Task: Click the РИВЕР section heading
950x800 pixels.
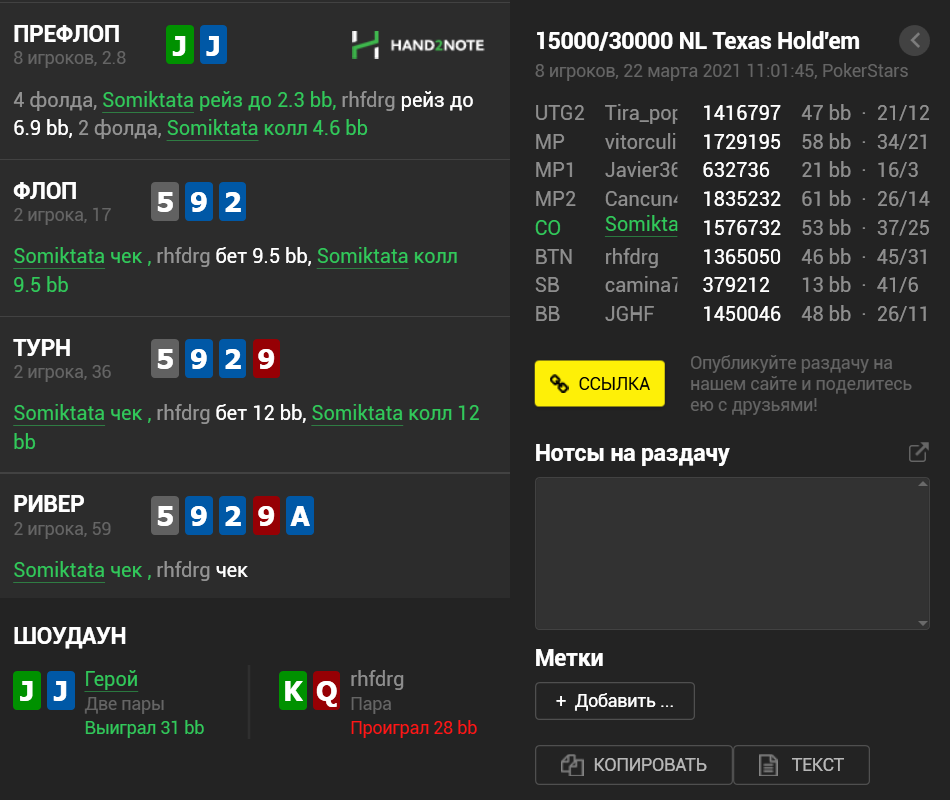Action: pyautogui.click(x=49, y=504)
